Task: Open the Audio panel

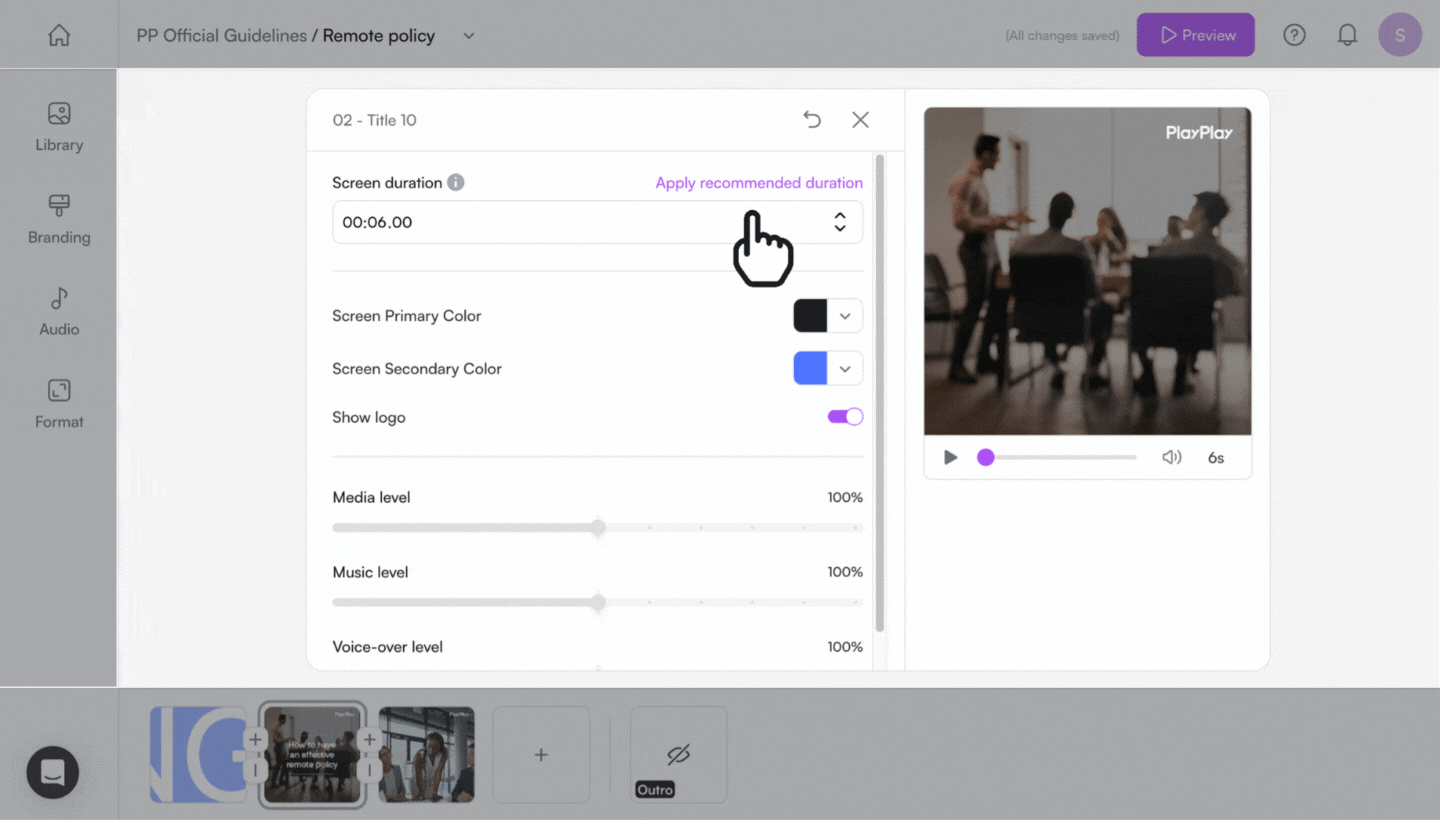Action: [x=59, y=312]
